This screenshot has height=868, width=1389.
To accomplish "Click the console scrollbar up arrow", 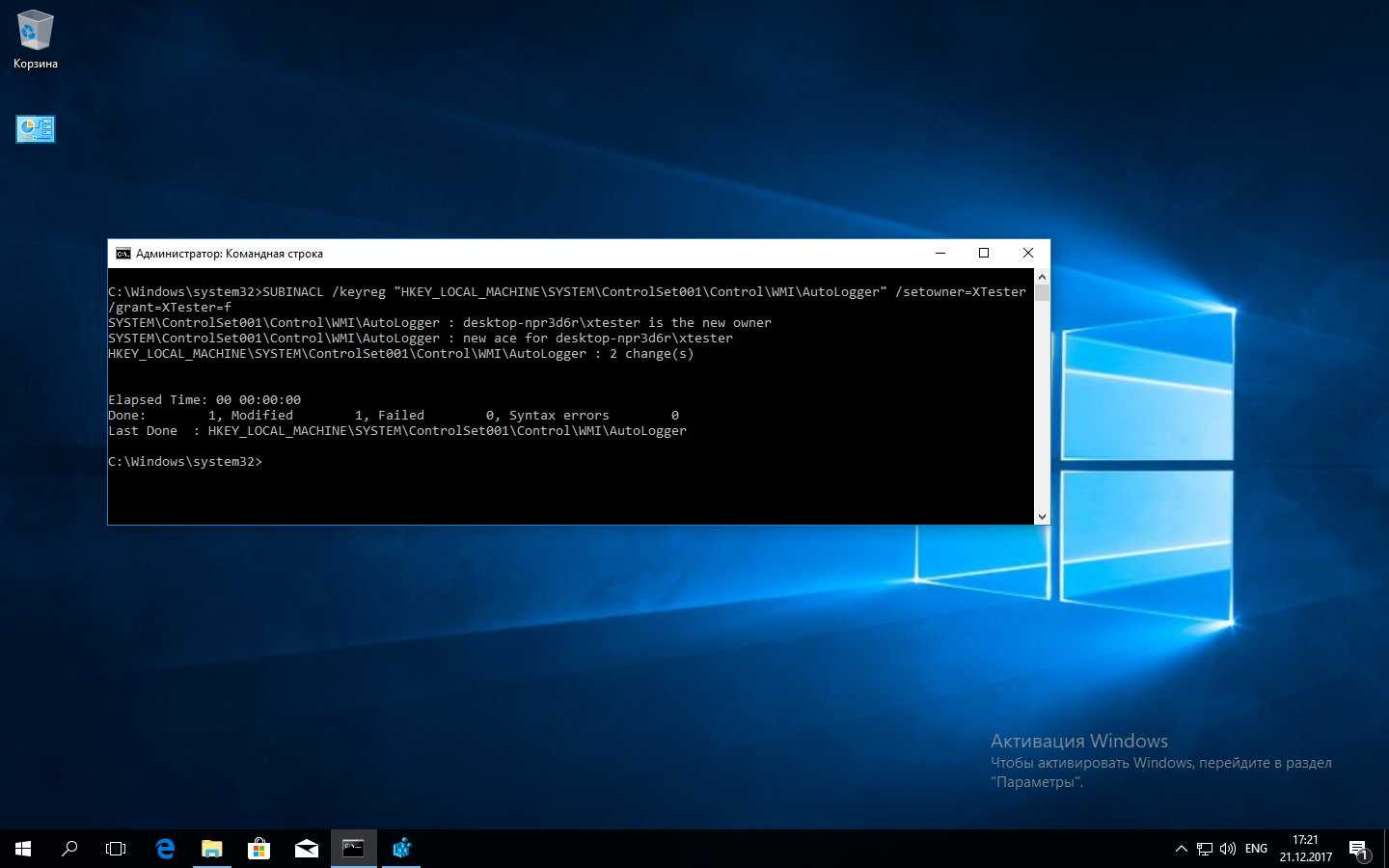I will (1042, 277).
